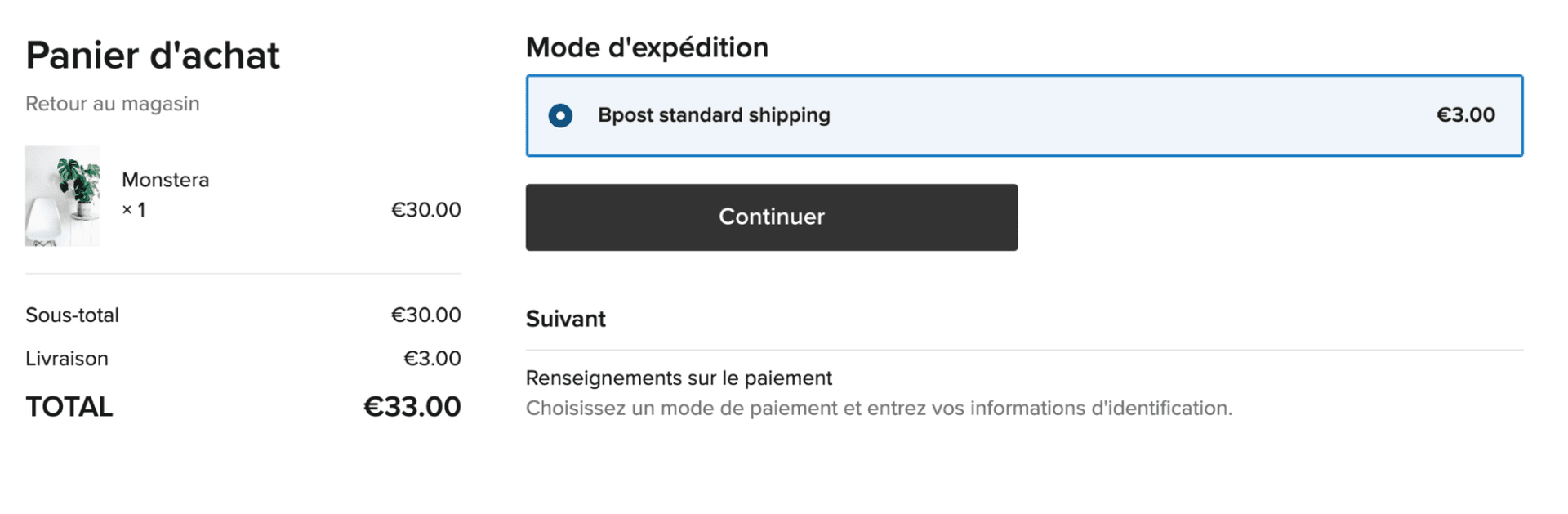Click the Livraison €3.00 amount

click(x=432, y=358)
